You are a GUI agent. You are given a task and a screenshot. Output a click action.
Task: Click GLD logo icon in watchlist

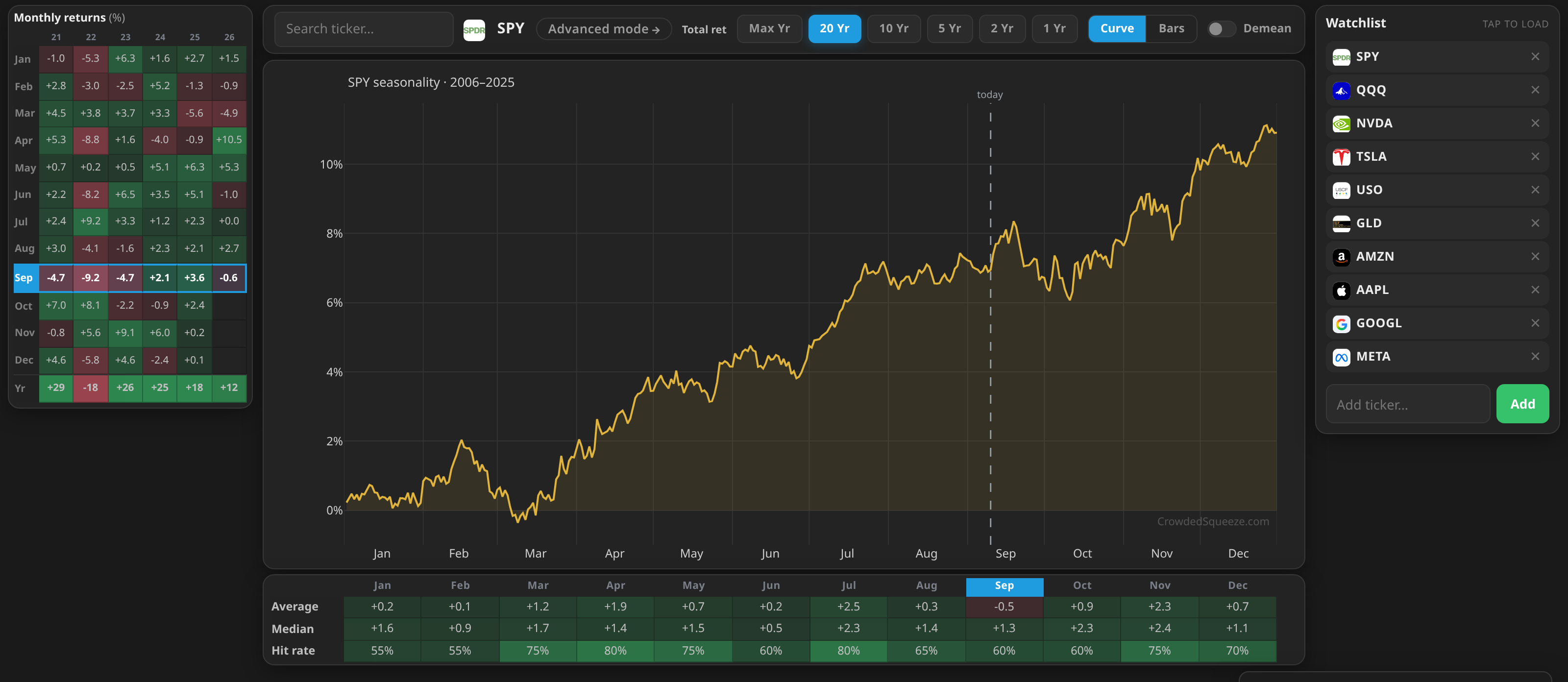coord(1341,224)
